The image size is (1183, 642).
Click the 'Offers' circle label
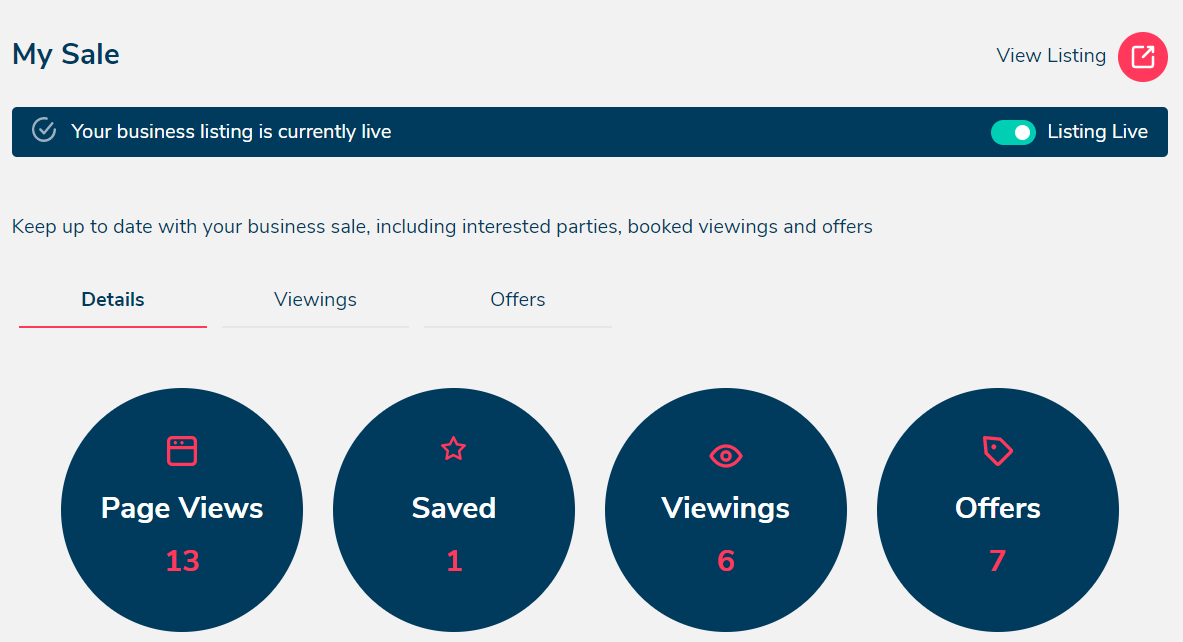pyautogui.click(x=997, y=508)
